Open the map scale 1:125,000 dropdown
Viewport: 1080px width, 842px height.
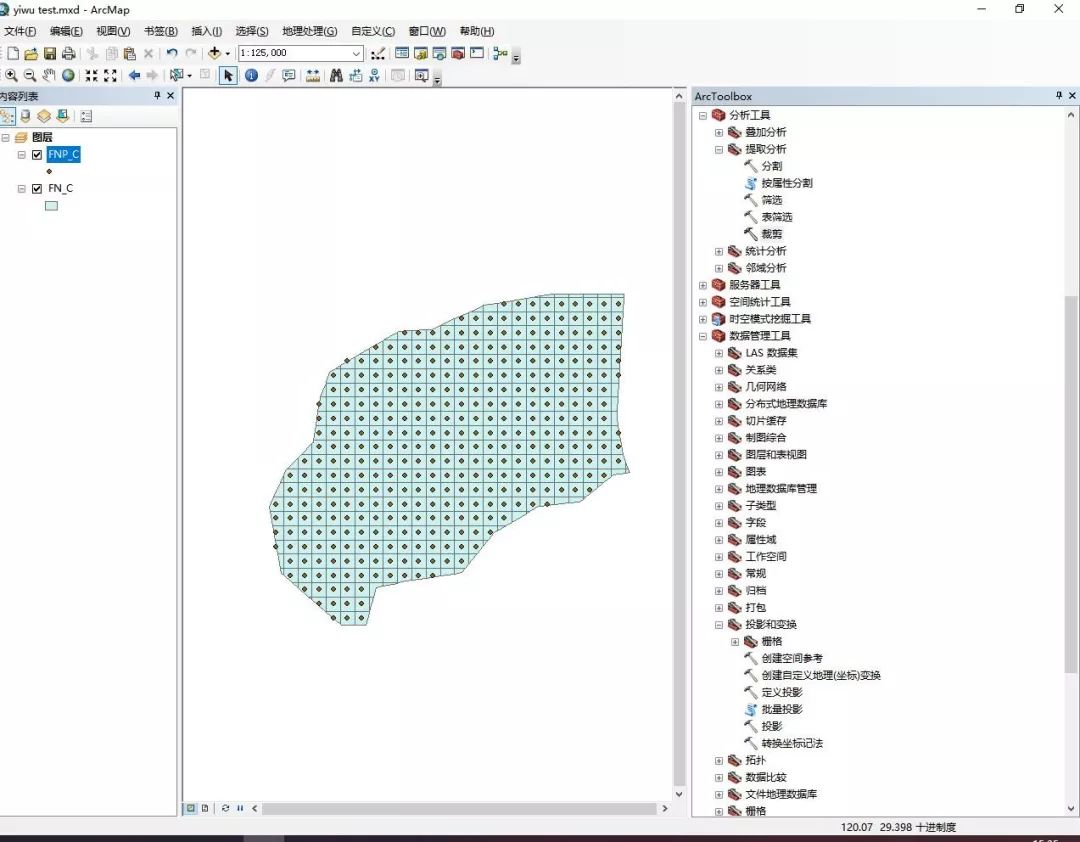tap(356, 53)
